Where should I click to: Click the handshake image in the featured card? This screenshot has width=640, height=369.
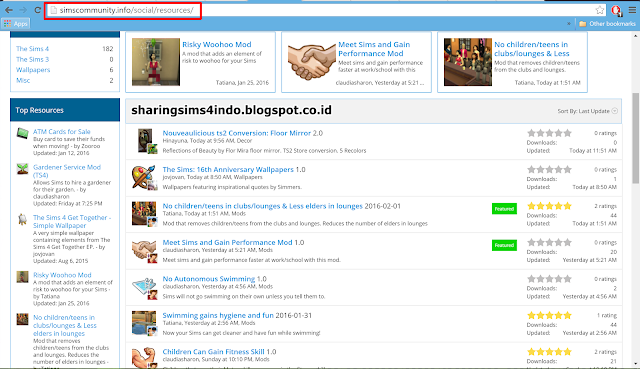(x=311, y=62)
